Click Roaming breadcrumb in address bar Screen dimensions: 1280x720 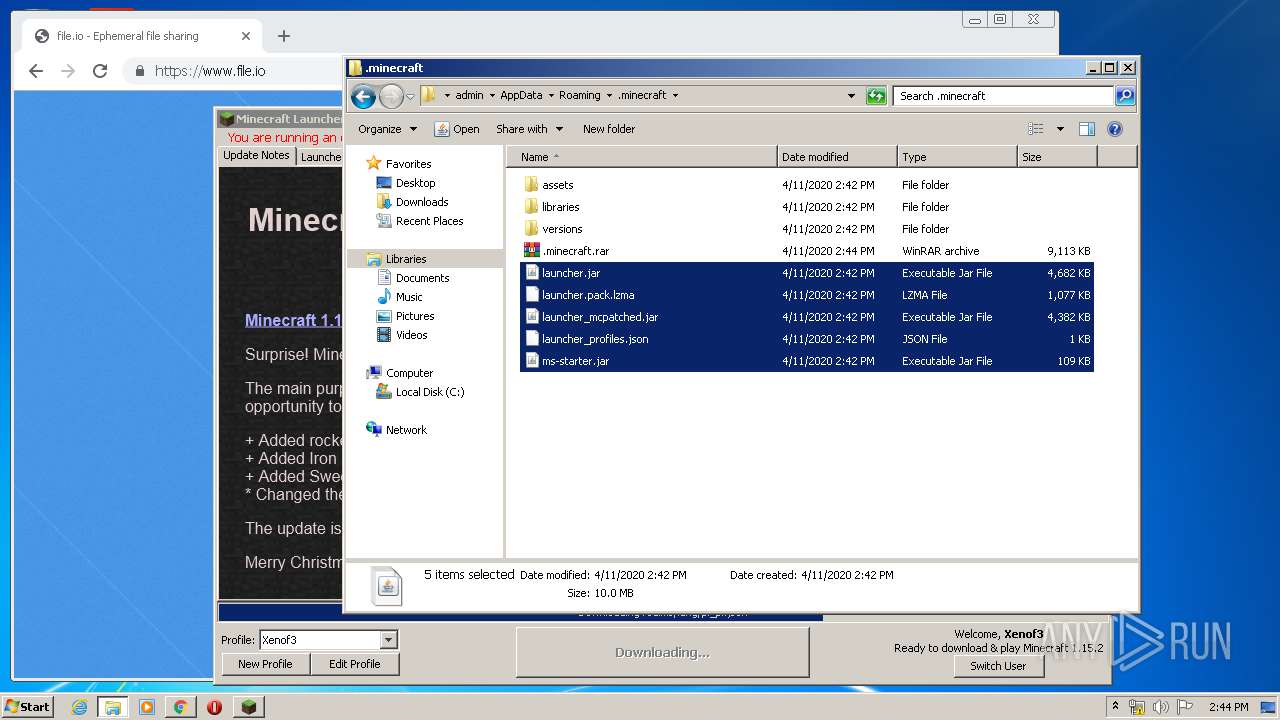pyautogui.click(x=580, y=96)
